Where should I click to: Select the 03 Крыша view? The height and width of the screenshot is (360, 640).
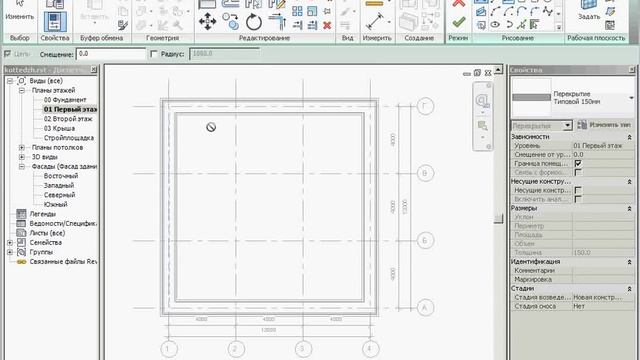(59, 128)
